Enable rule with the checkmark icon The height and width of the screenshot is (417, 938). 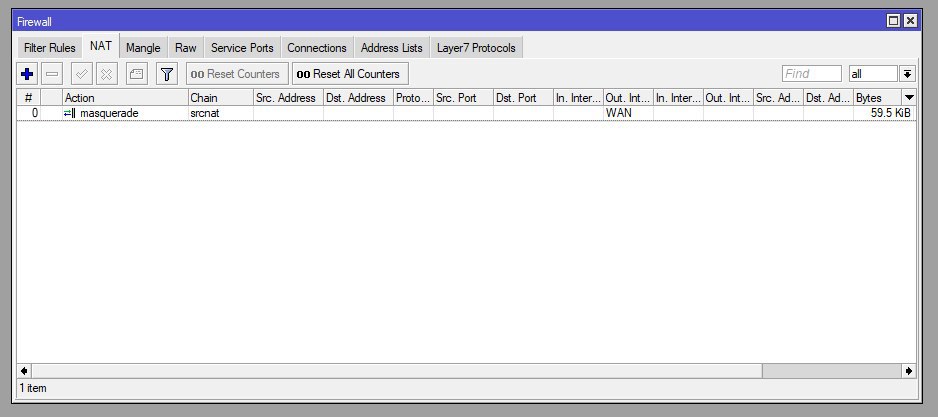(82, 74)
